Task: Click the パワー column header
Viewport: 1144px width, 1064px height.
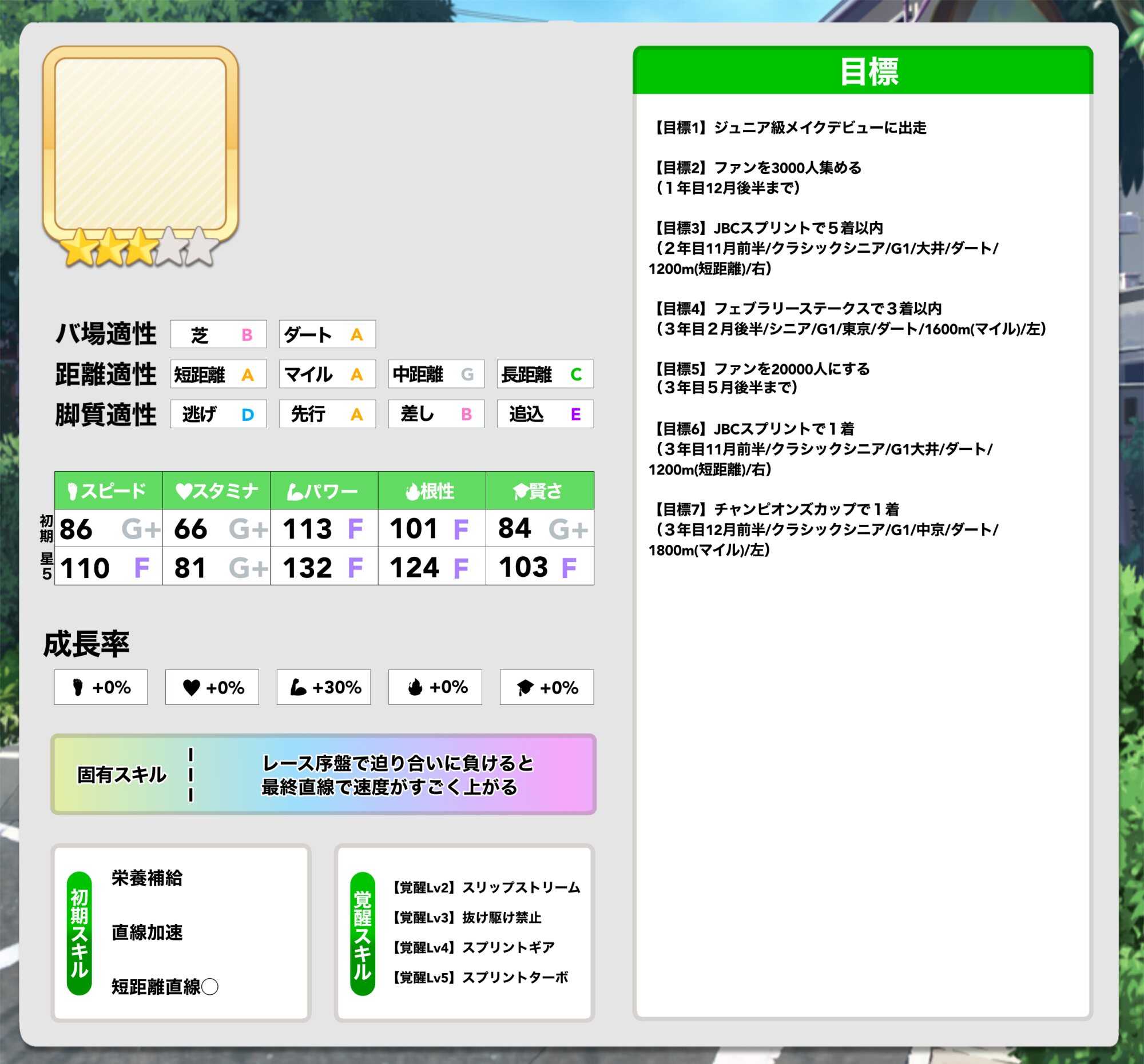Action: pos(324,491)
